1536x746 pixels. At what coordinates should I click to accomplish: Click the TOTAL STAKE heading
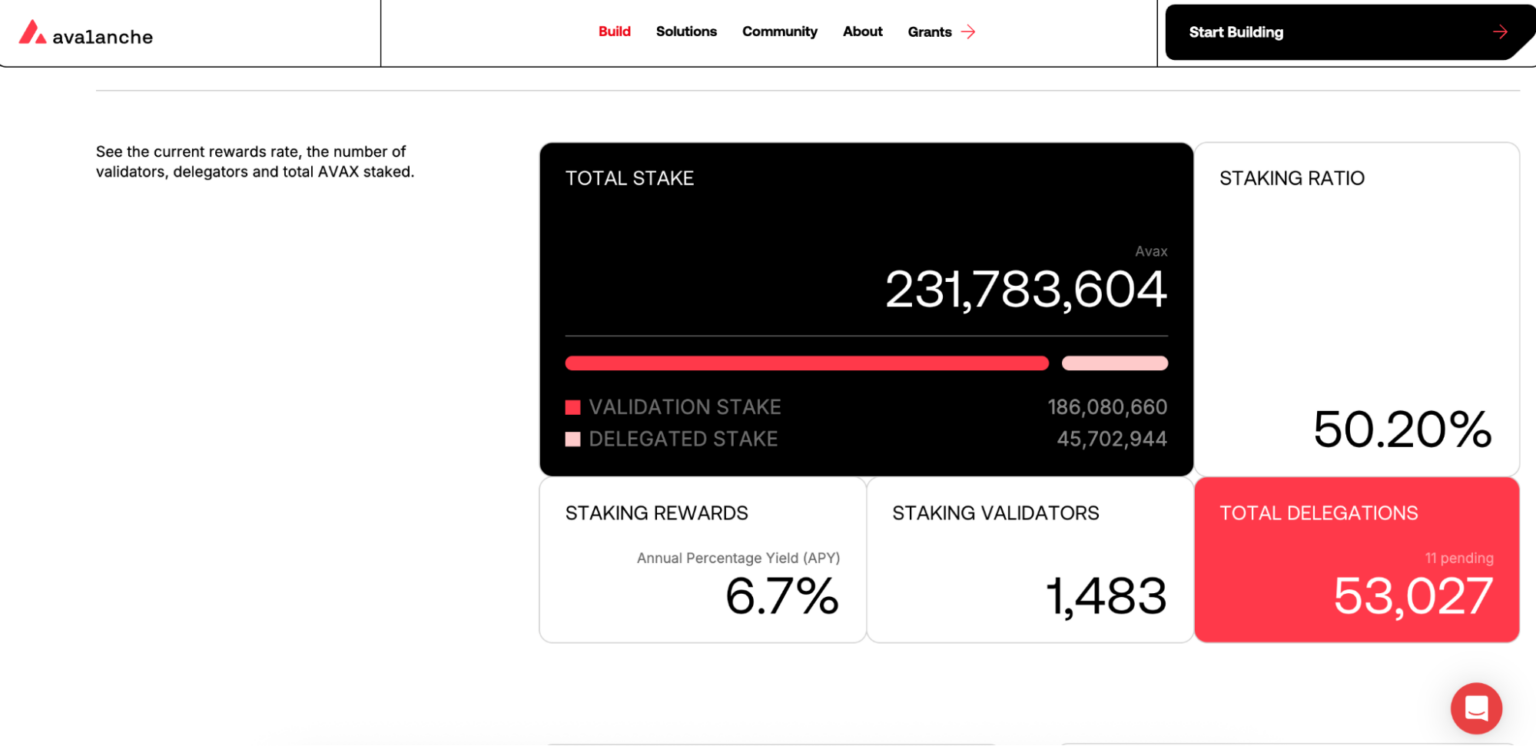tap(629, 178)
